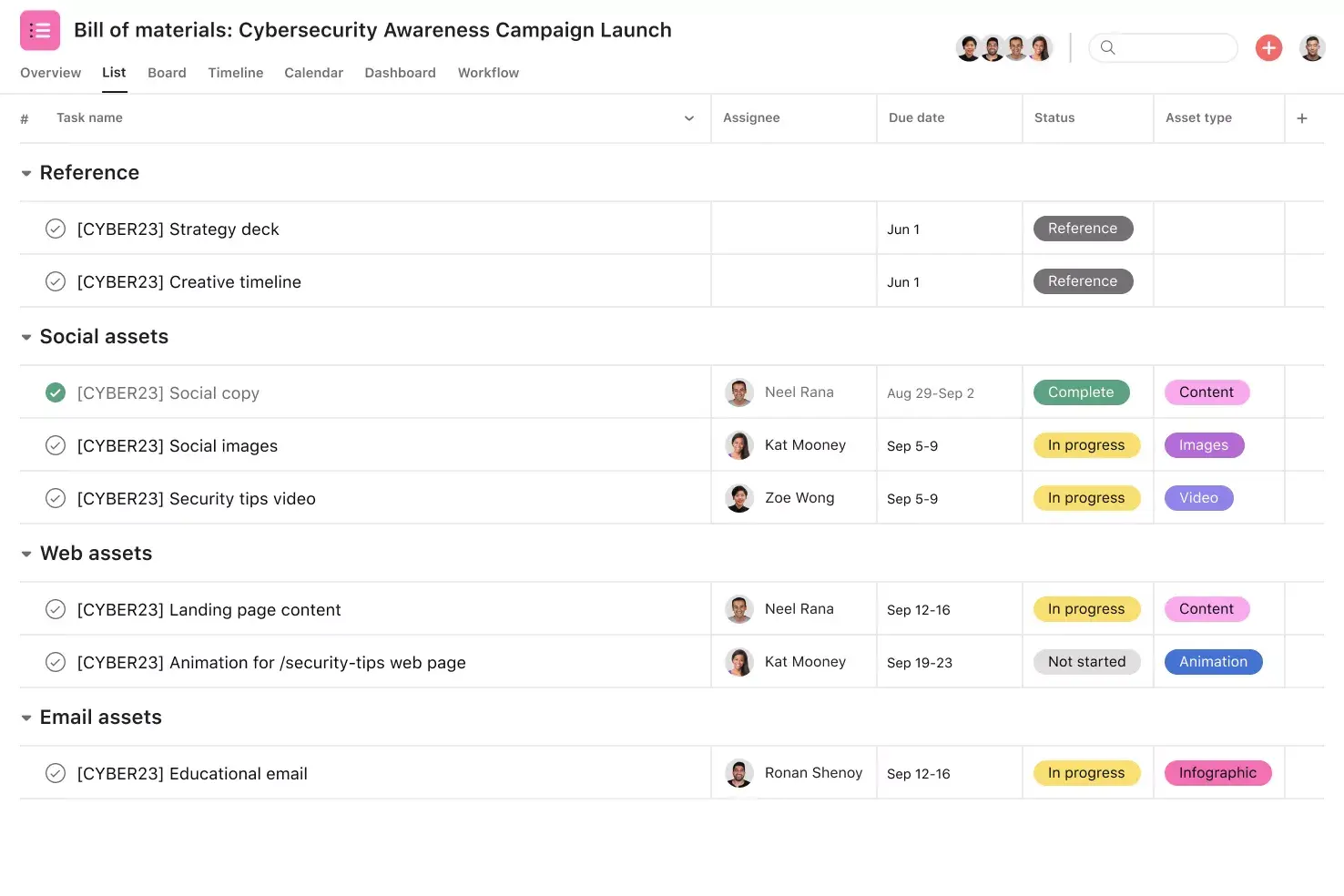The width and height of the screenshot is (1344, 896).
Task: Collapse the Reference section
Action: click(x=26, y=173)
